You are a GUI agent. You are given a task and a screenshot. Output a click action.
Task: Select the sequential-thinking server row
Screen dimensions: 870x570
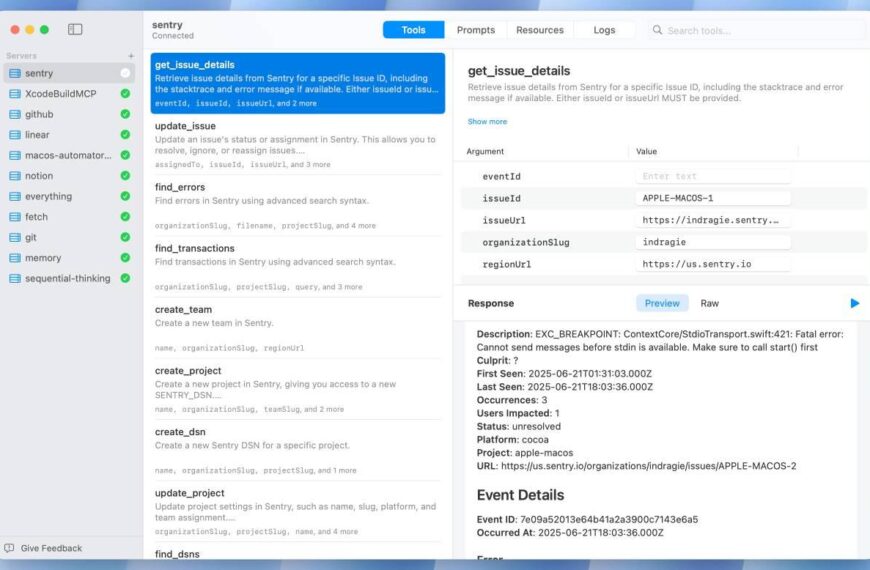click(x=69, y=279)
